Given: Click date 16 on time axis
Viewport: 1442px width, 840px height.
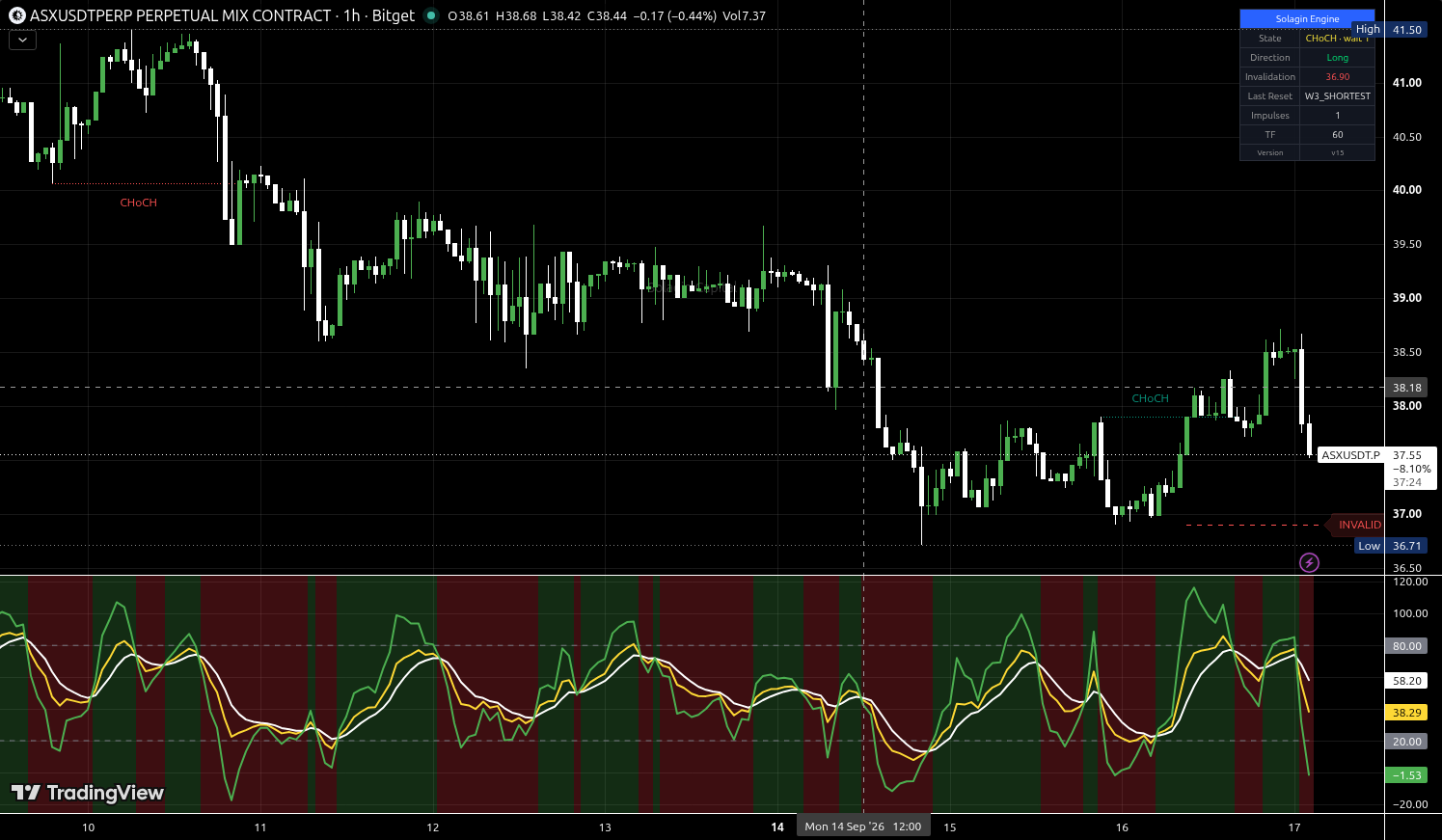Looking at the screenshot, I should point(1122,827).
